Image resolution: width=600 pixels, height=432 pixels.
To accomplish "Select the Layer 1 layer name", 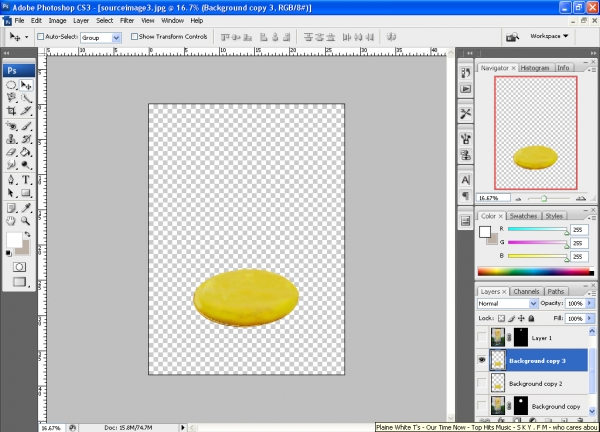I will coord(542,338).
